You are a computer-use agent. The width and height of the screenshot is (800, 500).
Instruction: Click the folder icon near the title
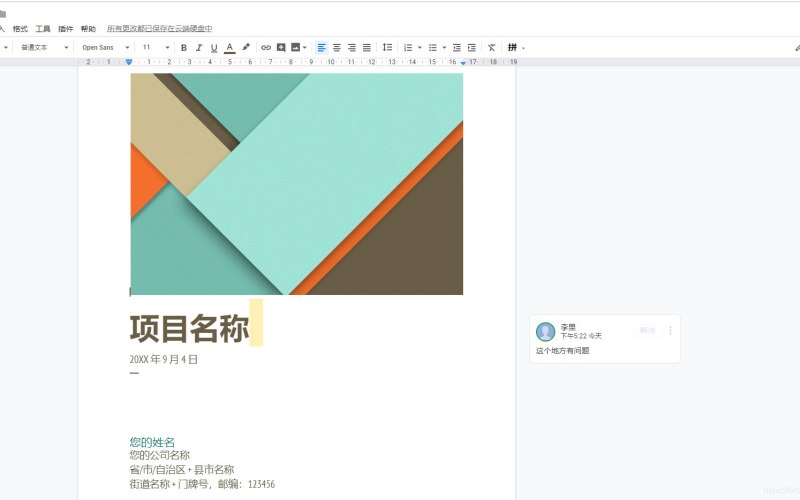(3, 14)
